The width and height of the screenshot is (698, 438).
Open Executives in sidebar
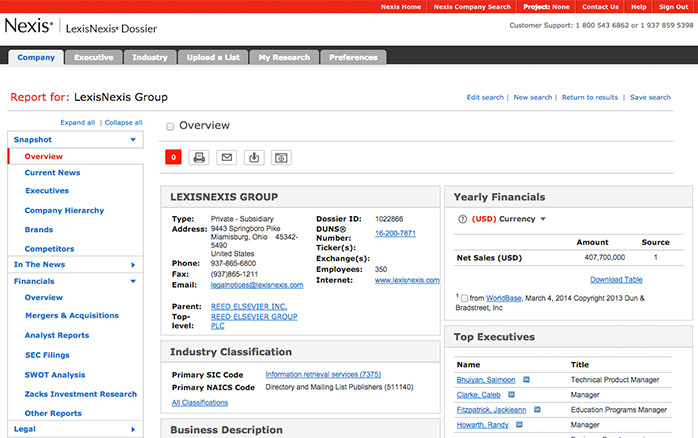pos(47,191)
